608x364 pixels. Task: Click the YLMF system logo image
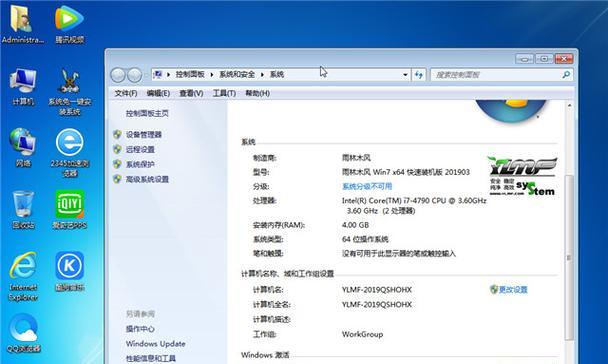coord(522,176)
